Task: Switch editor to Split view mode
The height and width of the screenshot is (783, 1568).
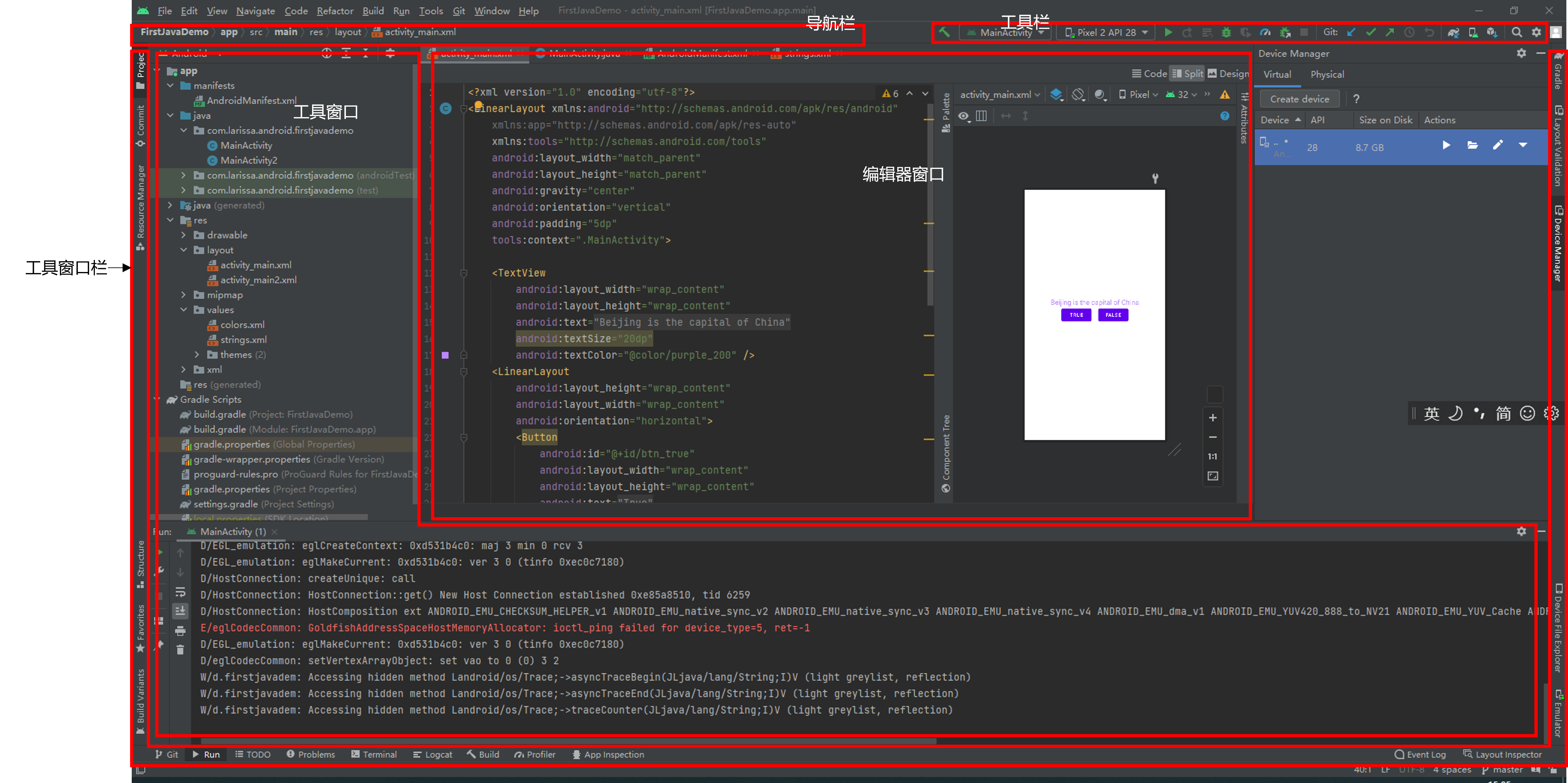Action: pyautogui.click(x=1187, y=74)
